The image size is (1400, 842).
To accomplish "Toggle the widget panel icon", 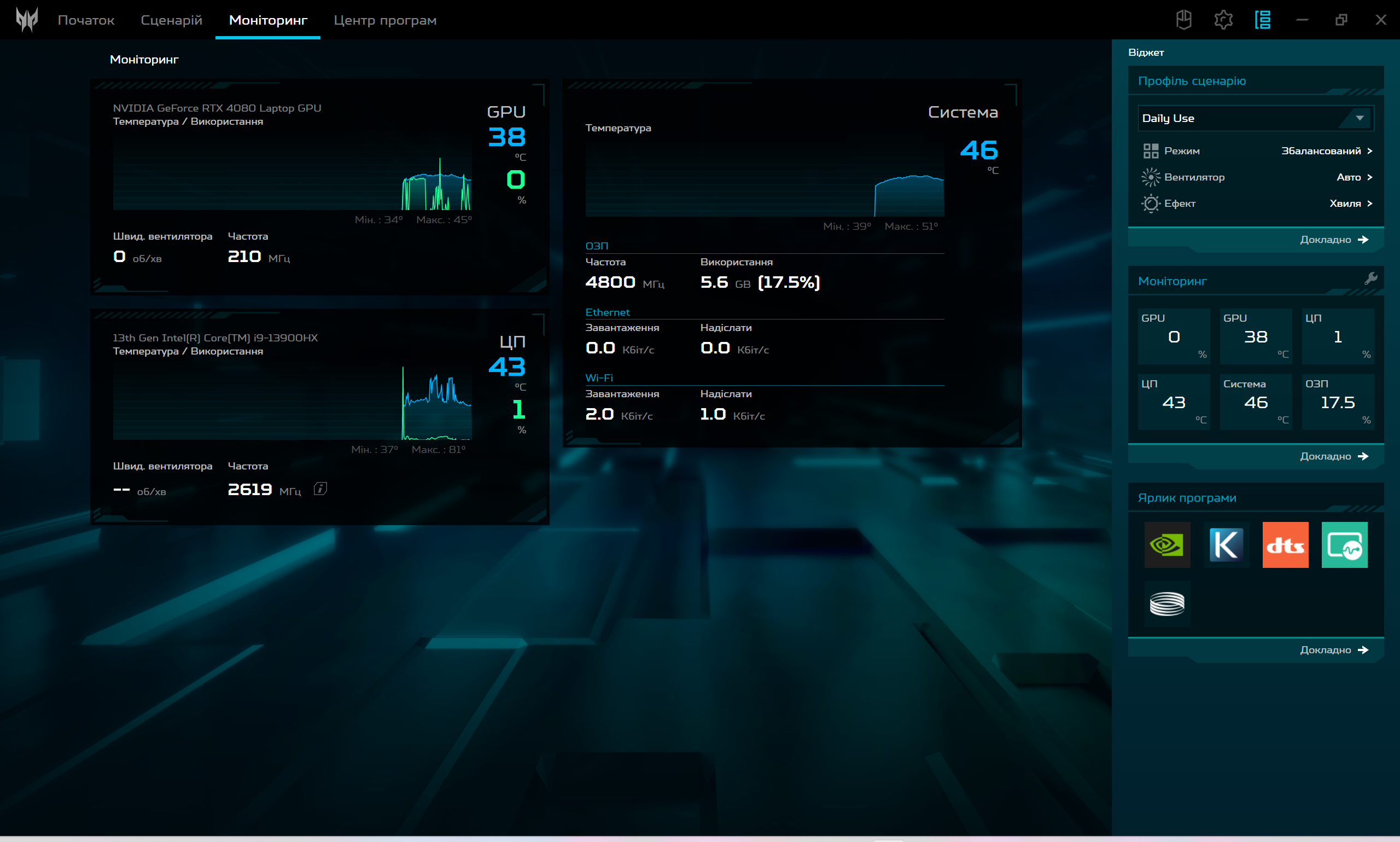I will 1262,20.
